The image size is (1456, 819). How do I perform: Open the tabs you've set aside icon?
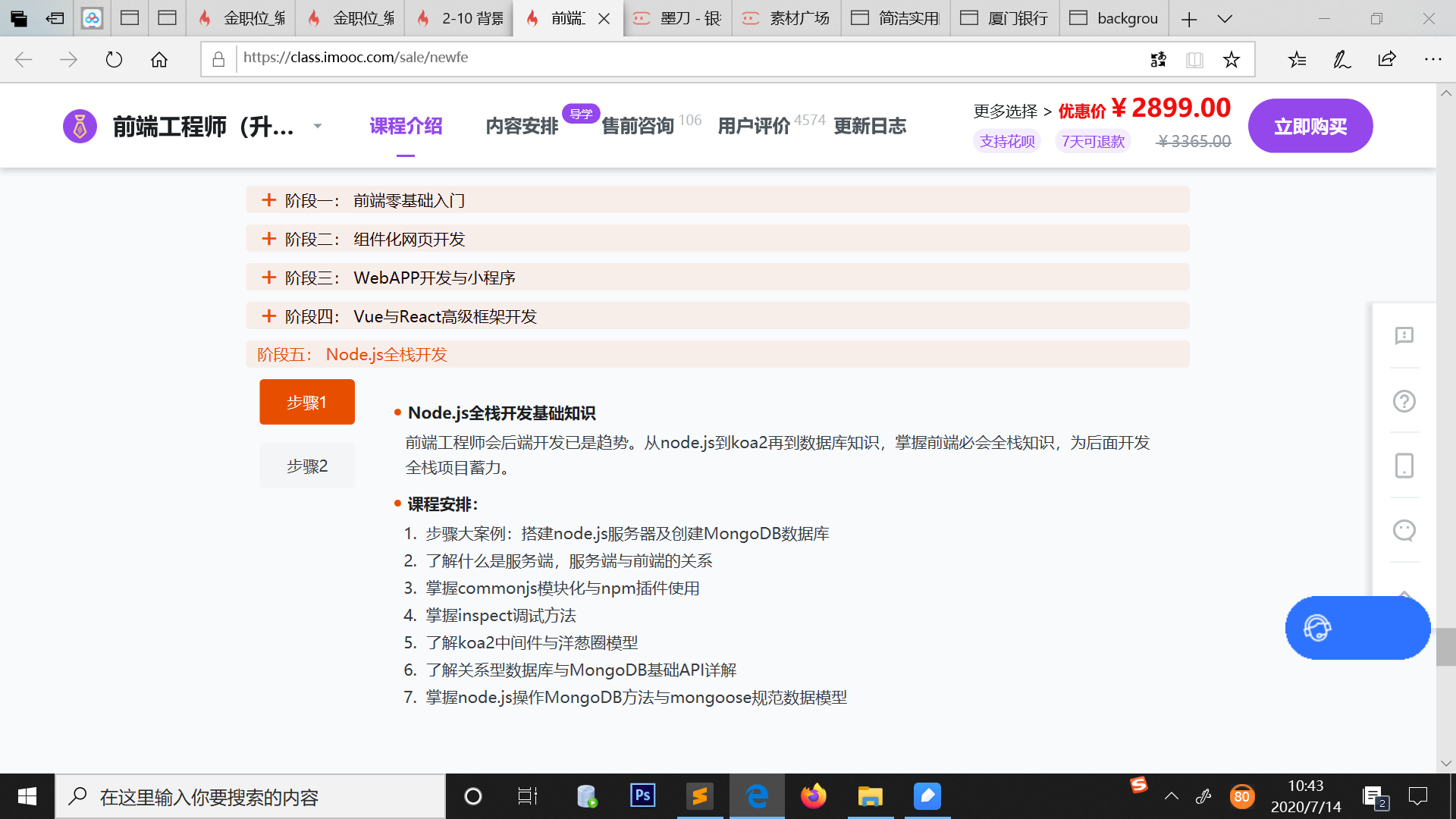(18, 18)
